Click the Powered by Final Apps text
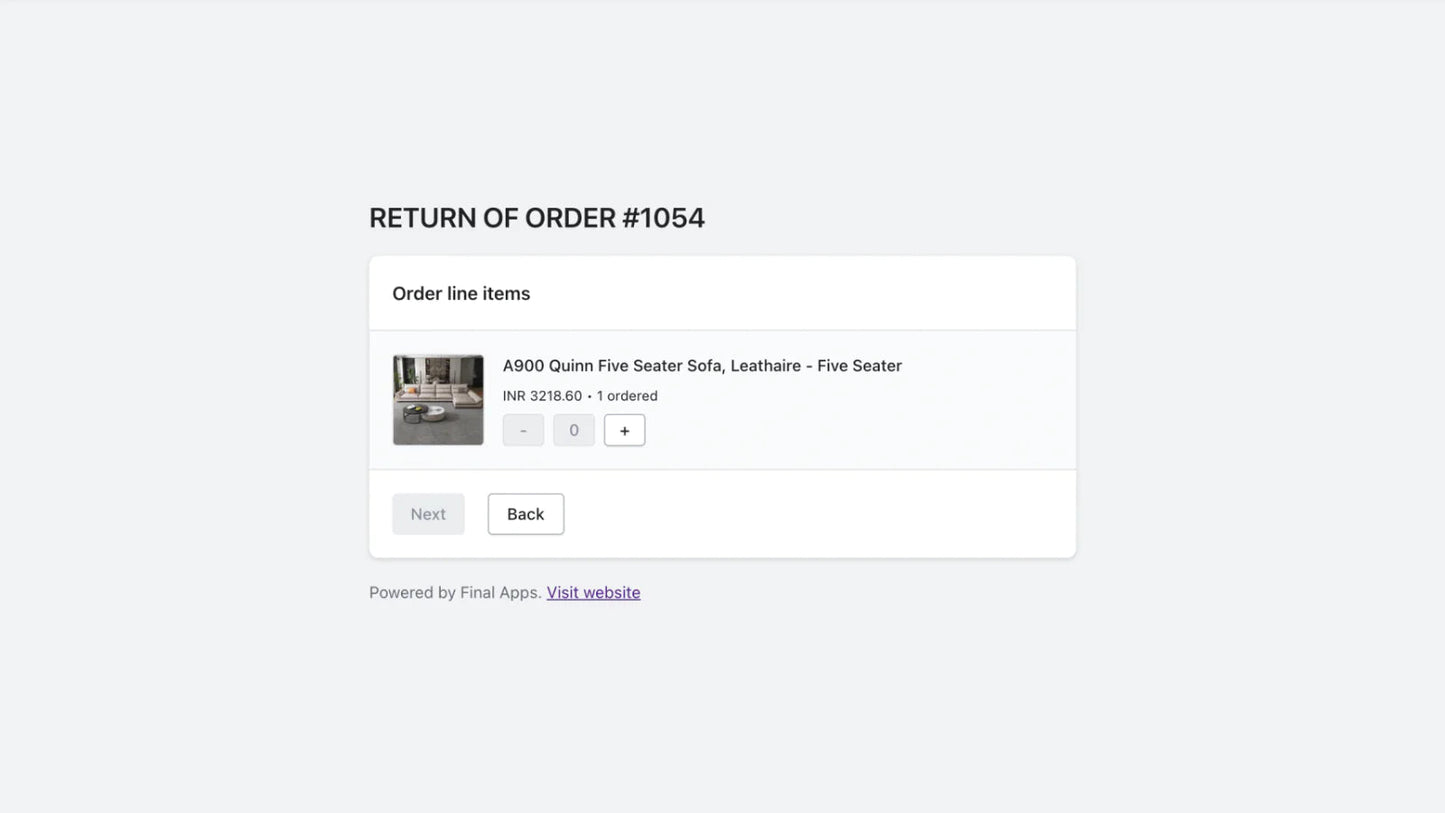1445x813 pixels. pos(455,592)
